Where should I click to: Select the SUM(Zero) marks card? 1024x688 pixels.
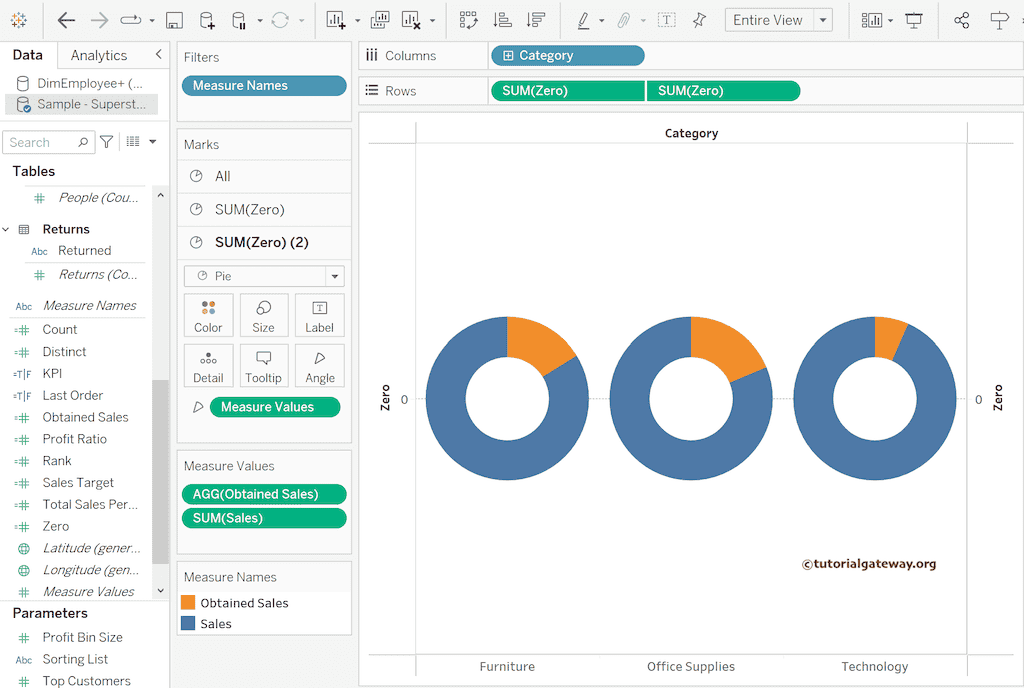point(264,210)
